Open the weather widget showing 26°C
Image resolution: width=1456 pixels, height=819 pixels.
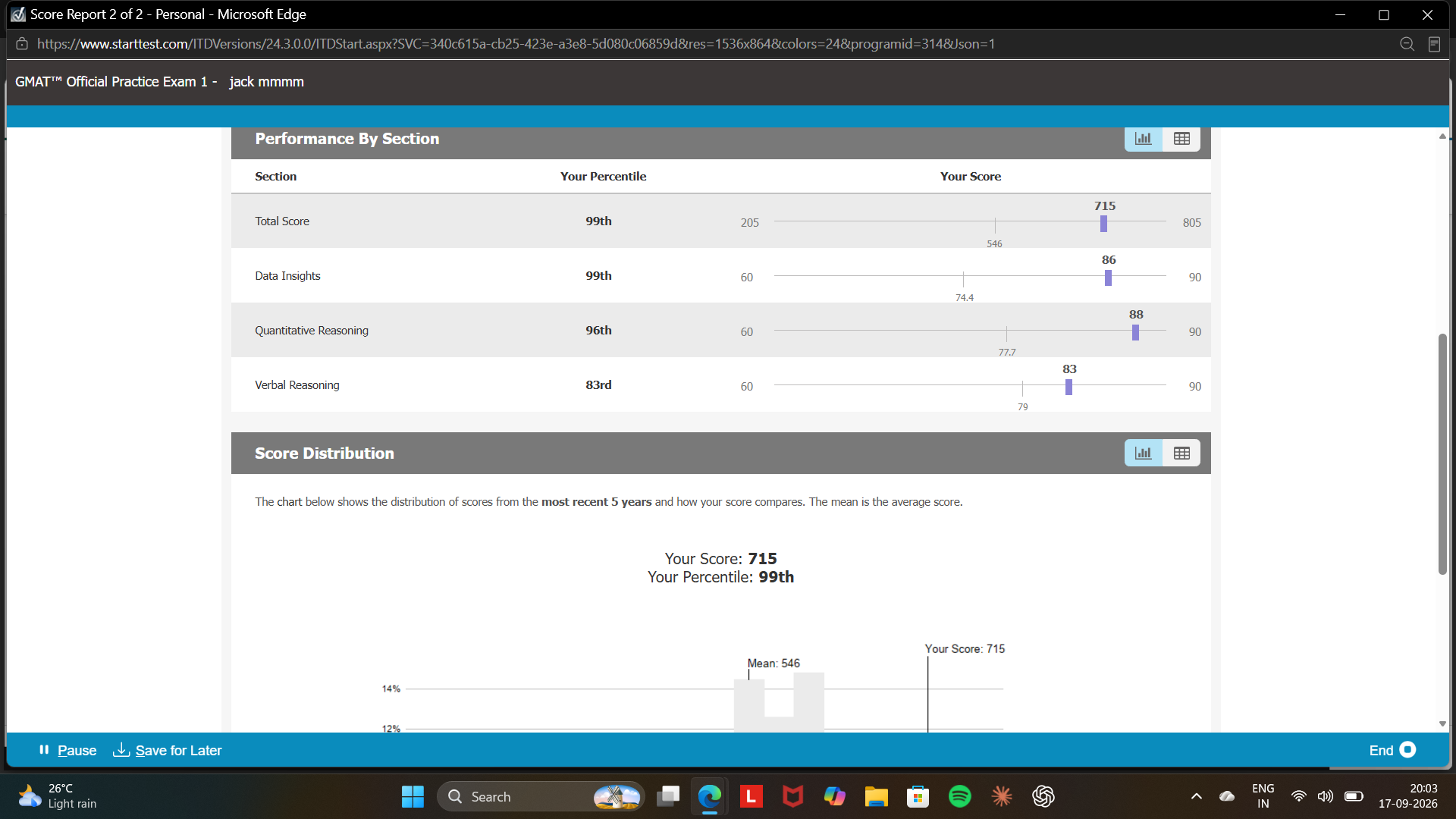[58, 796]
